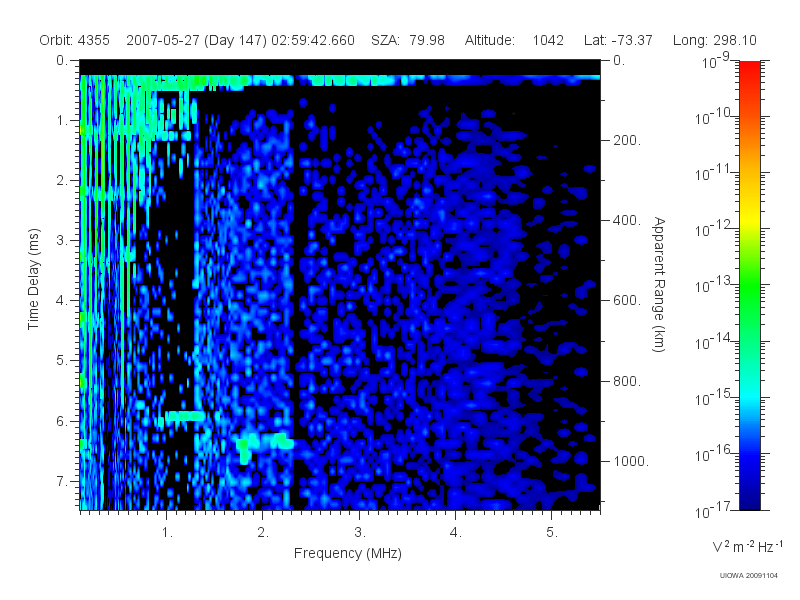
Task: Click the V² m⁻² Hz⁻¹ units label
Action: (747, 546)
